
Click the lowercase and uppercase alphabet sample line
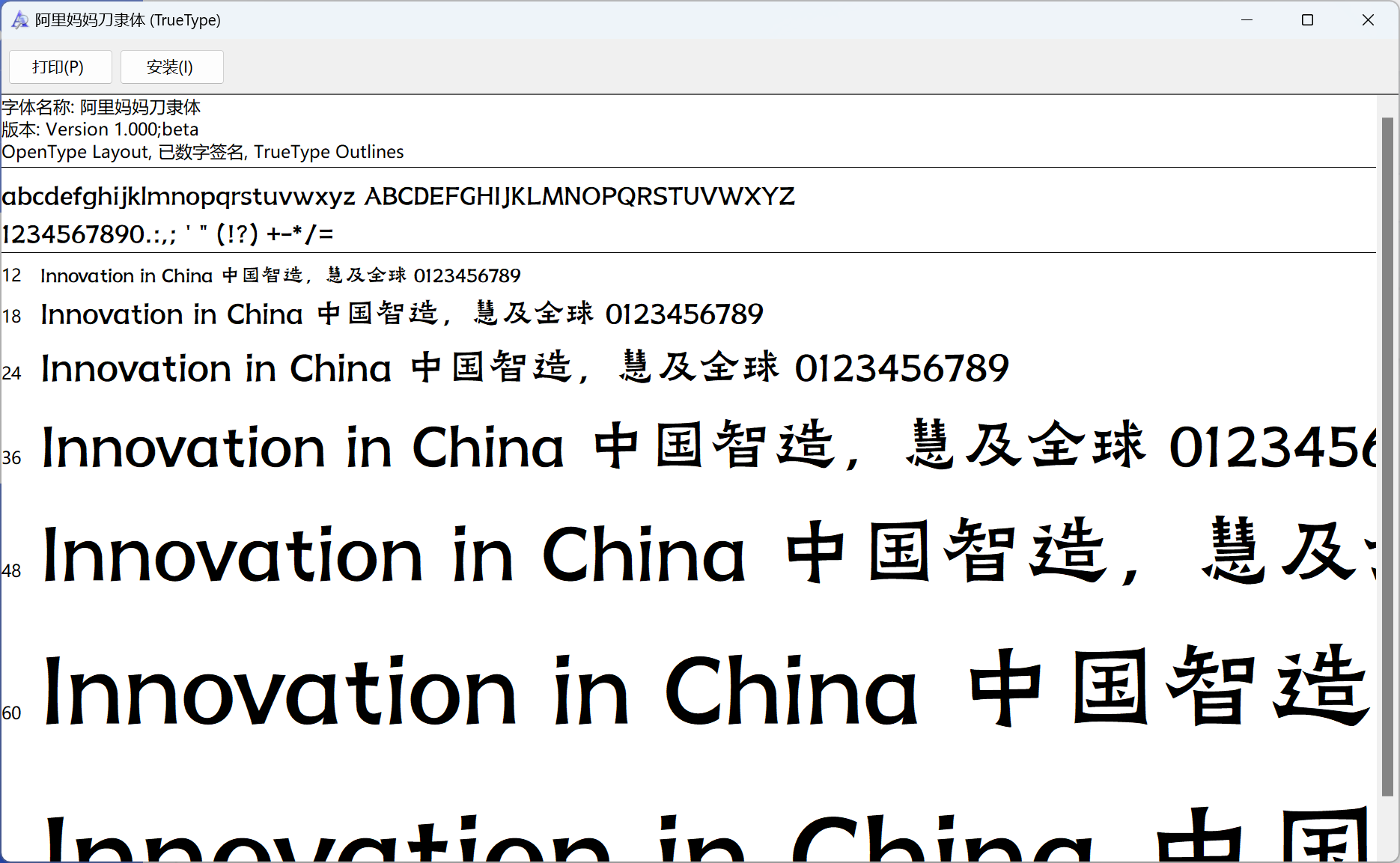[398, 196]
